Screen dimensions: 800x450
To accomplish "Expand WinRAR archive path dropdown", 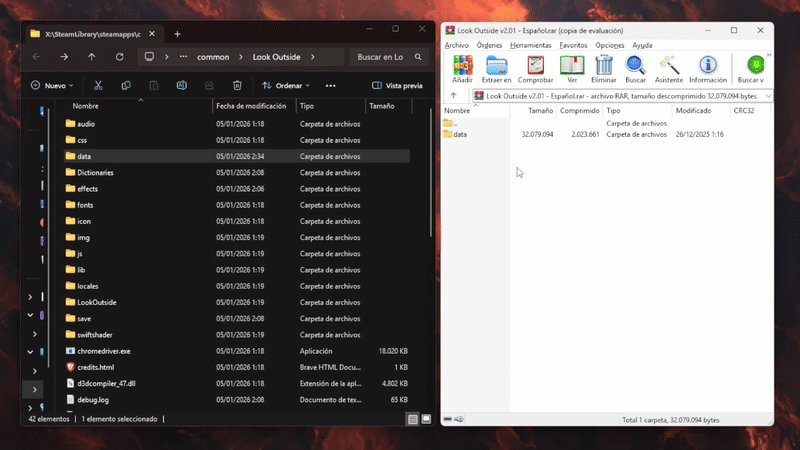I will (x=768, y=96).
